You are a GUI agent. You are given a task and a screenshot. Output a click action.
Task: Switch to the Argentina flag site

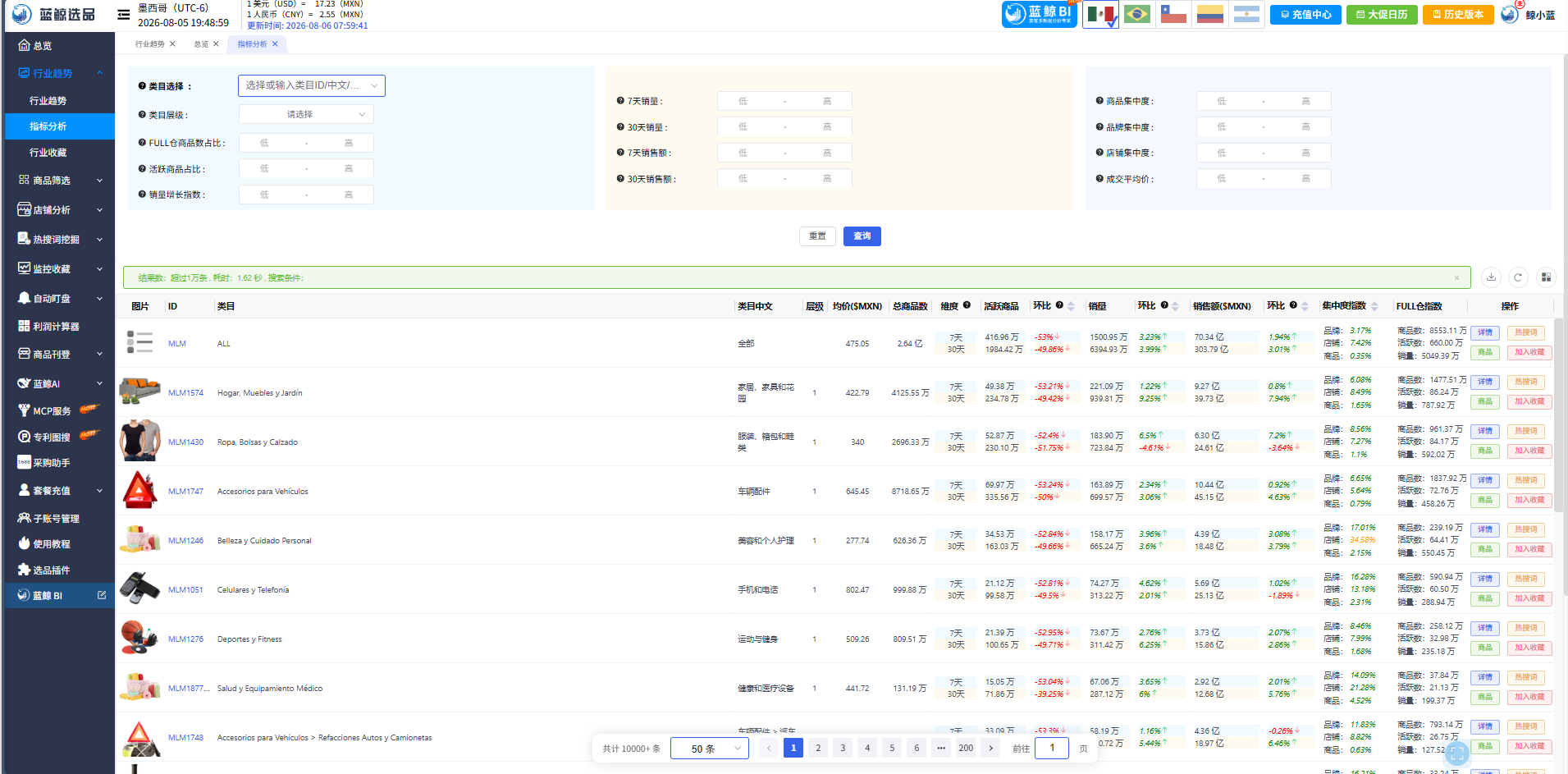point(1246,14)
